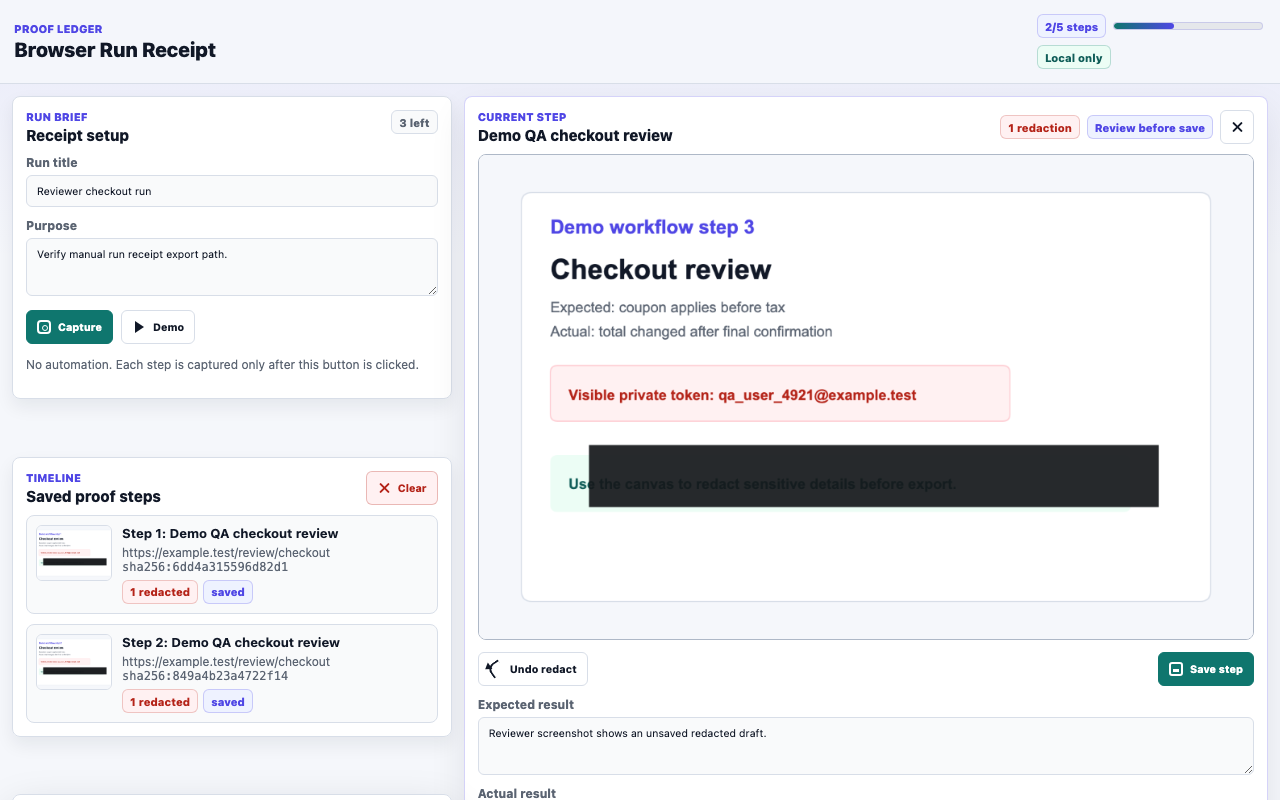This screenshot has width=1280, height=800.
Task: Click the 1 redaction badge
Action: (x=1040, y=128)
